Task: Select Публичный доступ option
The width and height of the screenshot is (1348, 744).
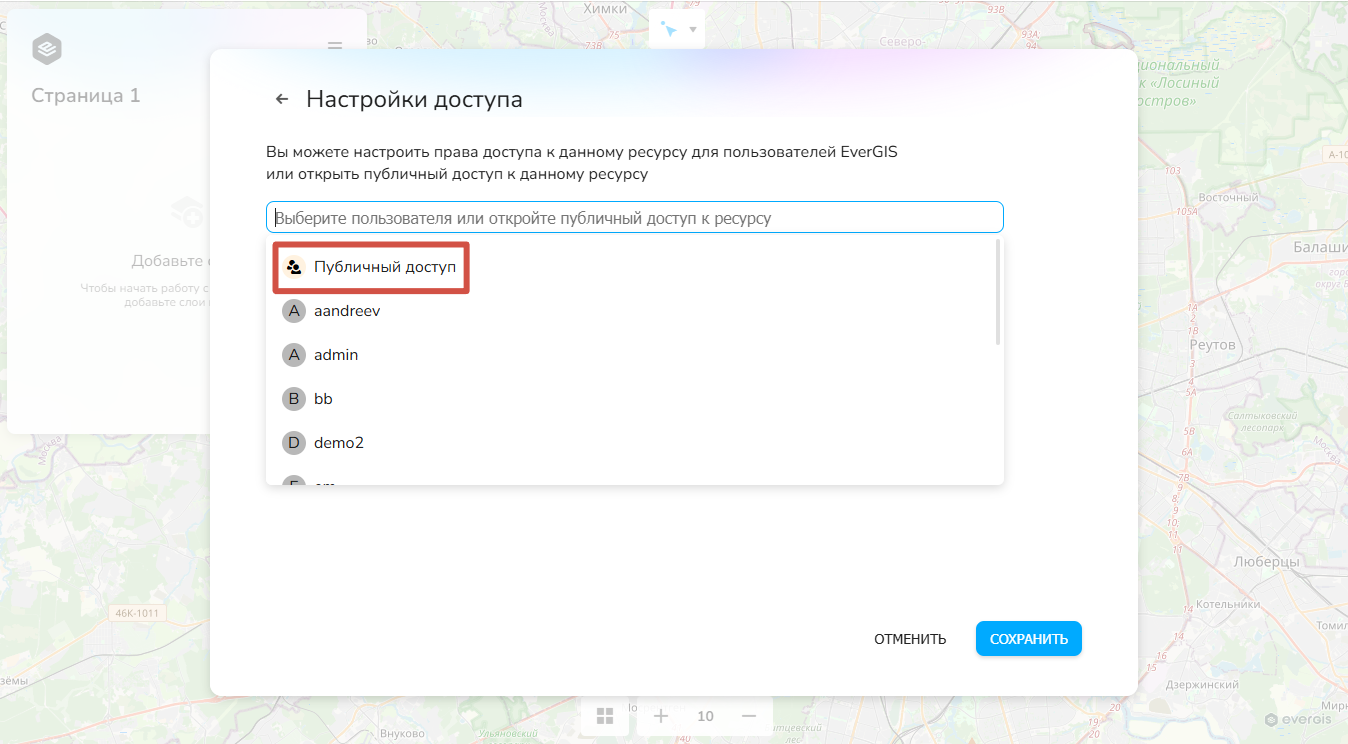Action: click(635, 267)
